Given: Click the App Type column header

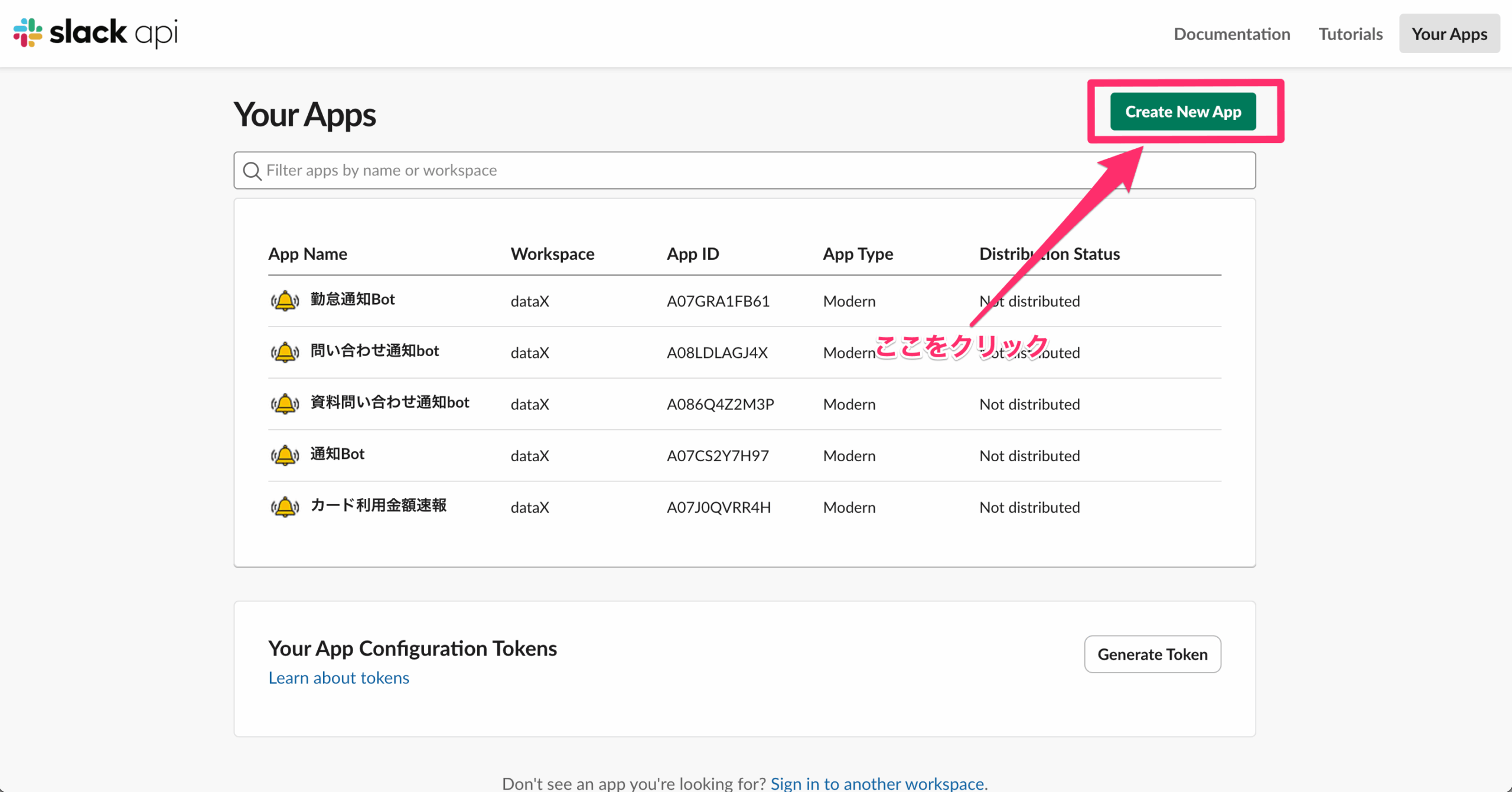Looking at the screenshot, I should [858, 253].
